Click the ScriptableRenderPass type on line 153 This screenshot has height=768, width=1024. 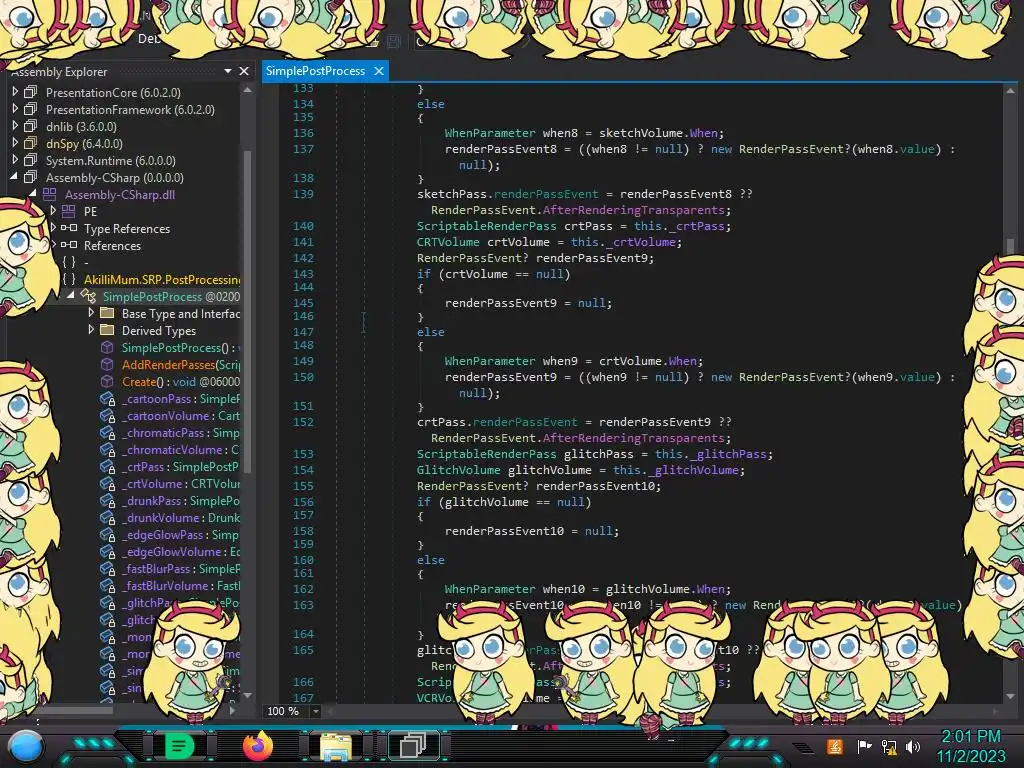click(x=487, y=454)
